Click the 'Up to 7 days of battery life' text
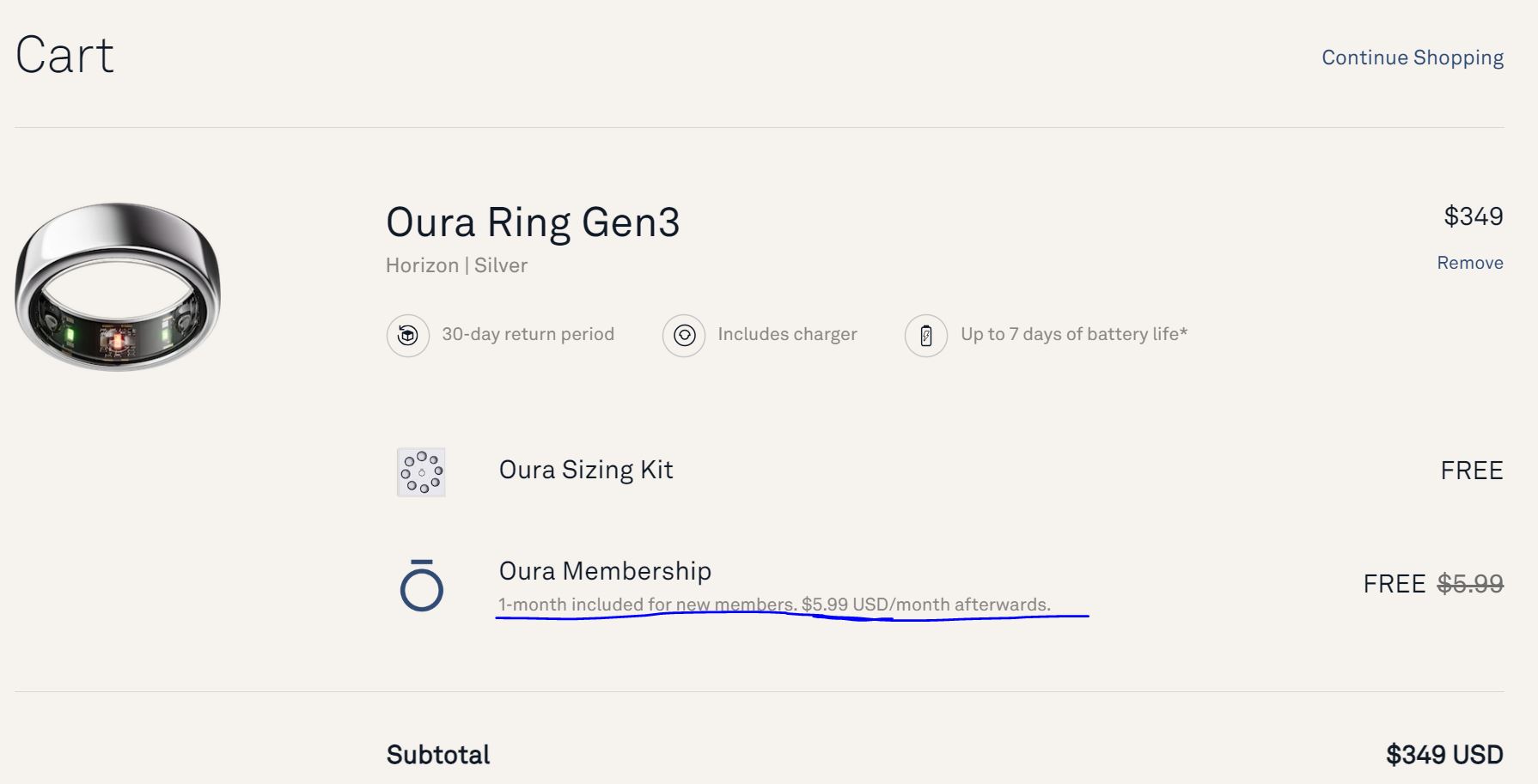 pos(1073,334)
